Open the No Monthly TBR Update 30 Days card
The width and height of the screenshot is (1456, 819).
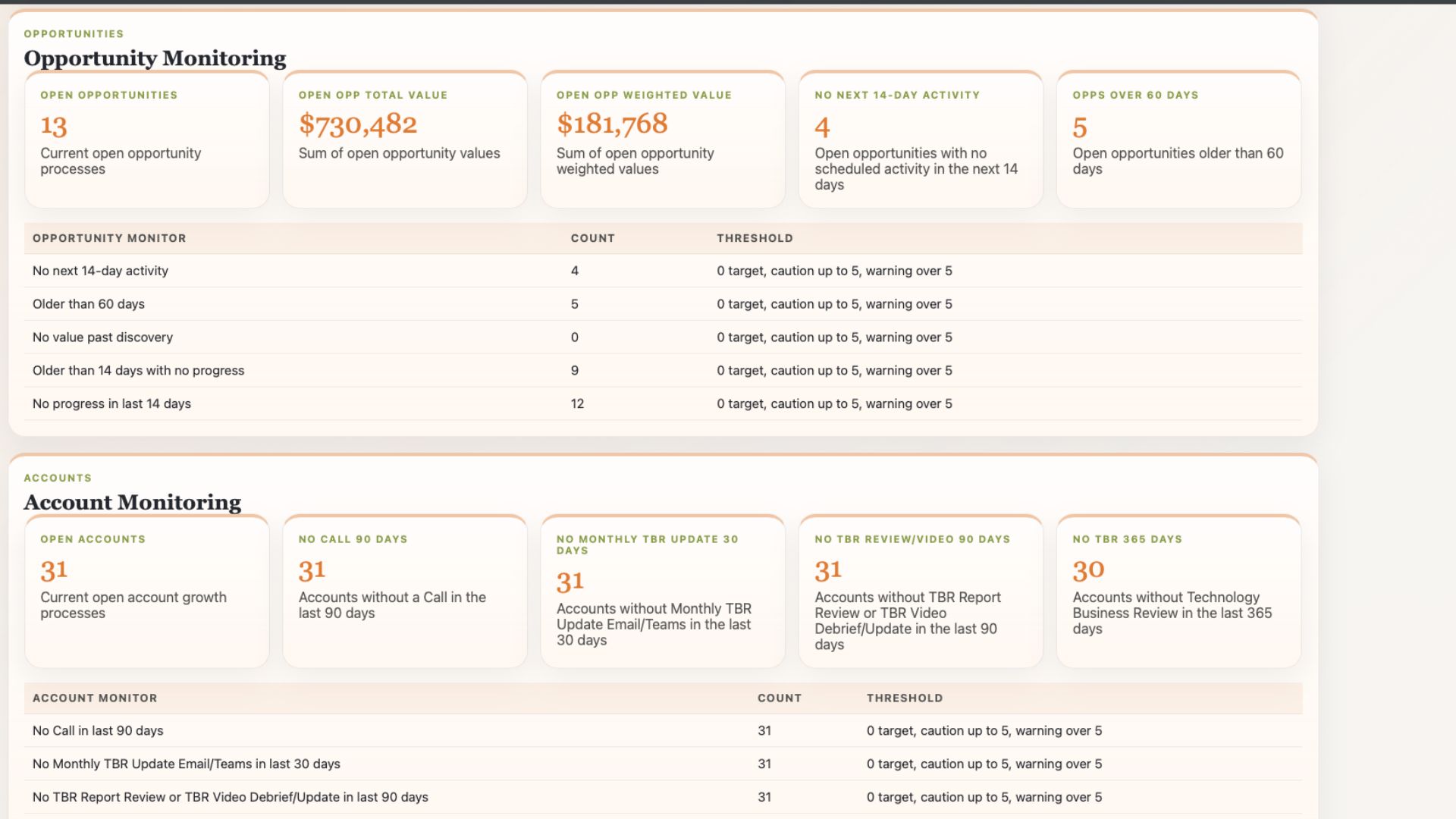pyautogui.click(x=663, y=591)
